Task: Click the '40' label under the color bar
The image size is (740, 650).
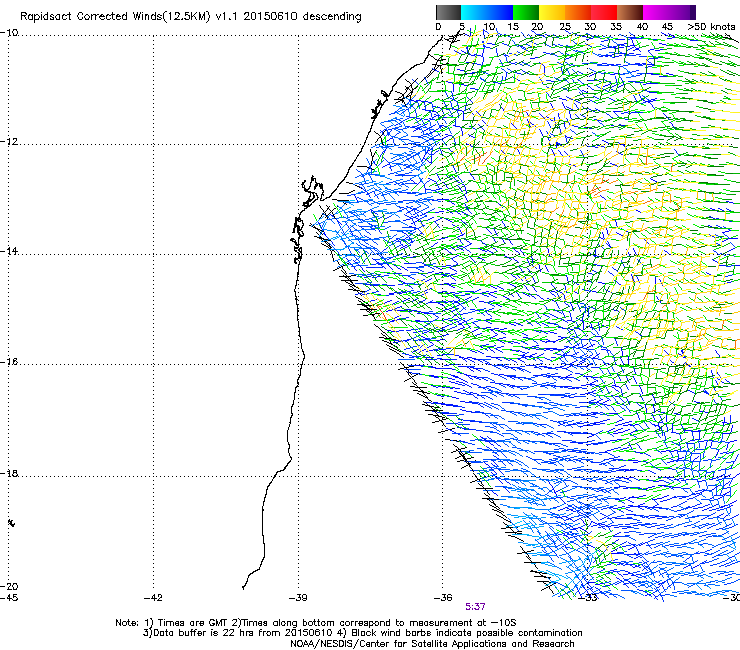Action: tap(642, 26)
